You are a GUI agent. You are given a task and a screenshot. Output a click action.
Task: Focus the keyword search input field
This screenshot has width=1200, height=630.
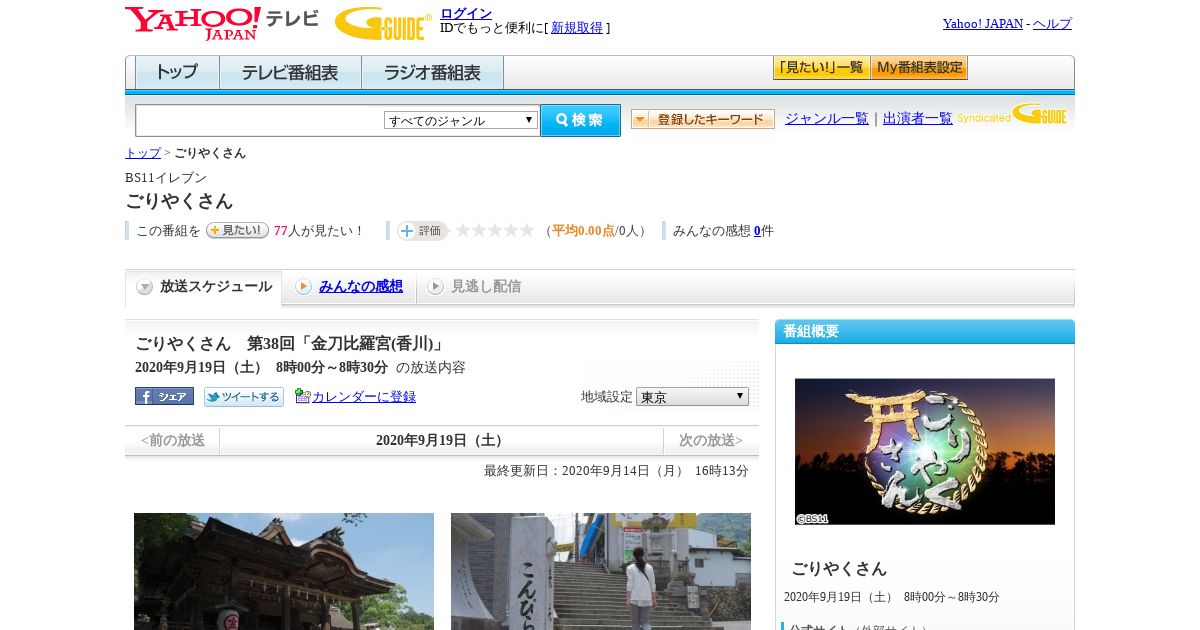click(x=260, y=120)
